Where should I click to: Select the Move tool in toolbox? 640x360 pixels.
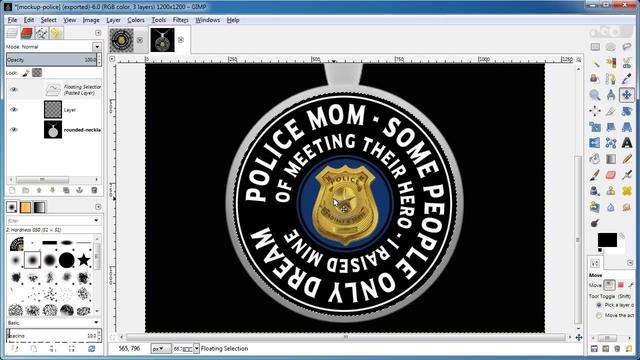point(627,95)
